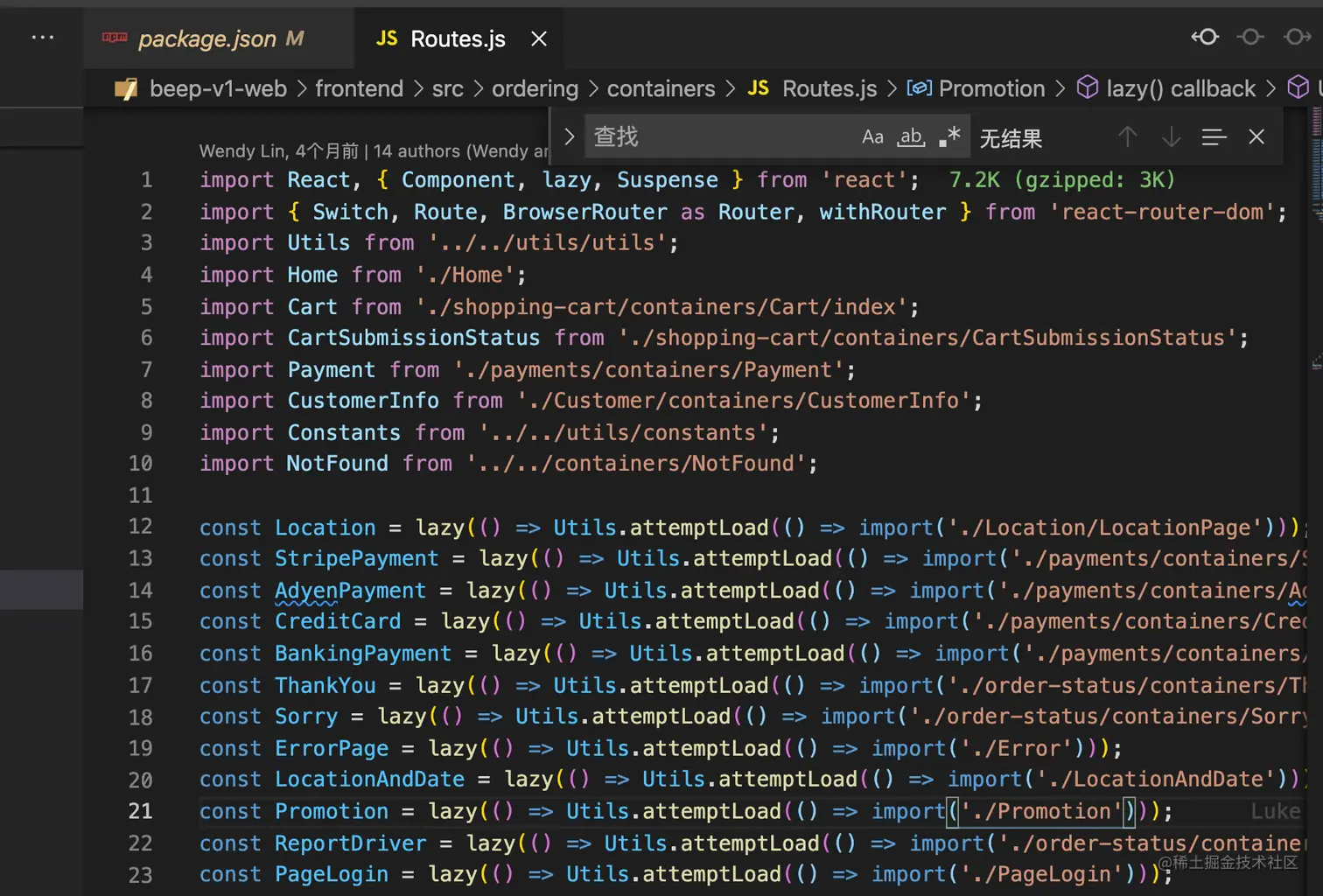
Task: Click the commit icon between the two revision arrows
Action: (1250, 37)
